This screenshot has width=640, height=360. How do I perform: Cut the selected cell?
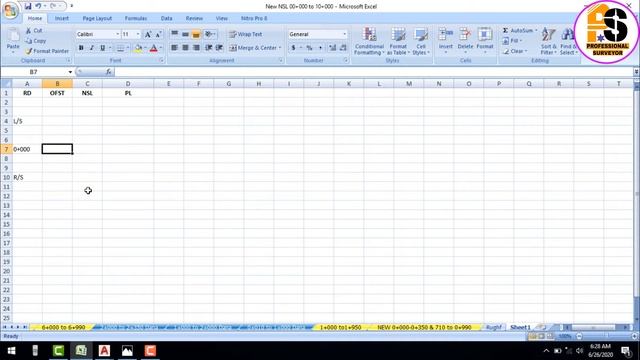click(34, 31)
